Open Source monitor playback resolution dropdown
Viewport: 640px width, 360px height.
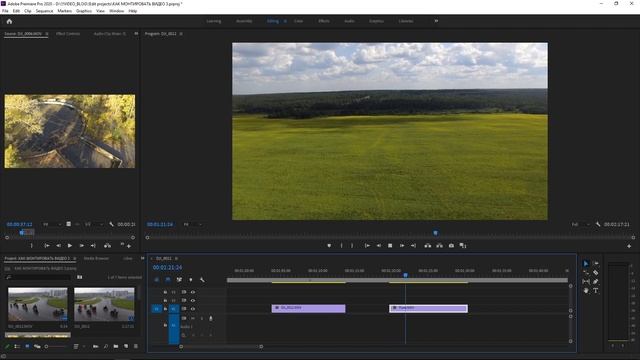click(x=94, y=224)
